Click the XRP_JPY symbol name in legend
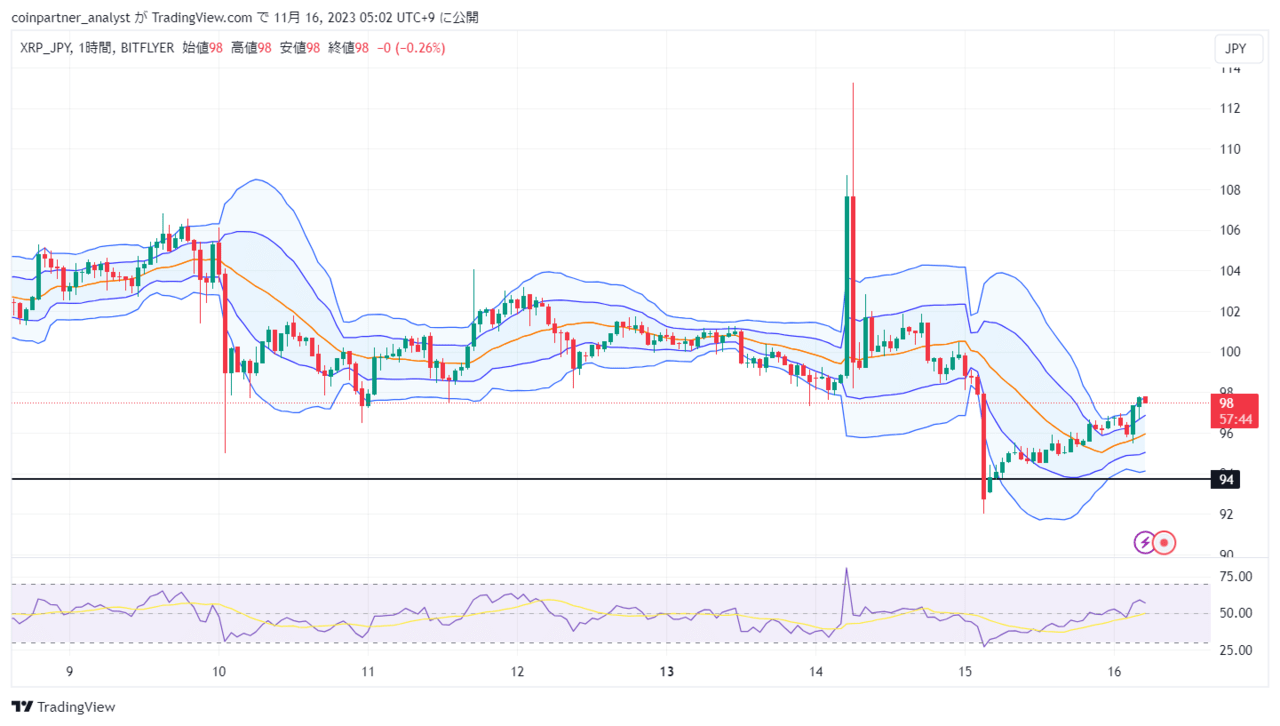This screenshot has width=1280, height=726. tap(44, 47)
